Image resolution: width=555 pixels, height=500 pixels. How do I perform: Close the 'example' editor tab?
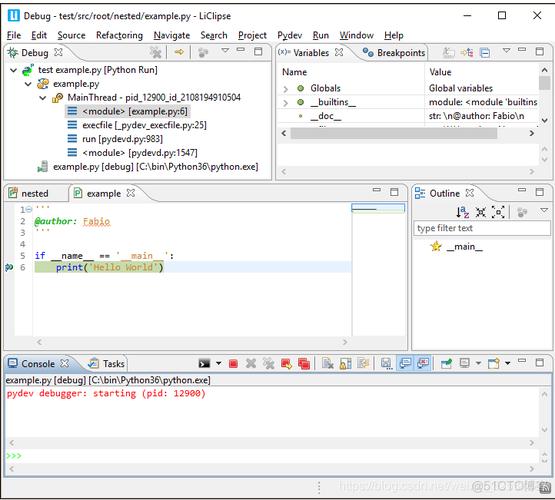131,193
